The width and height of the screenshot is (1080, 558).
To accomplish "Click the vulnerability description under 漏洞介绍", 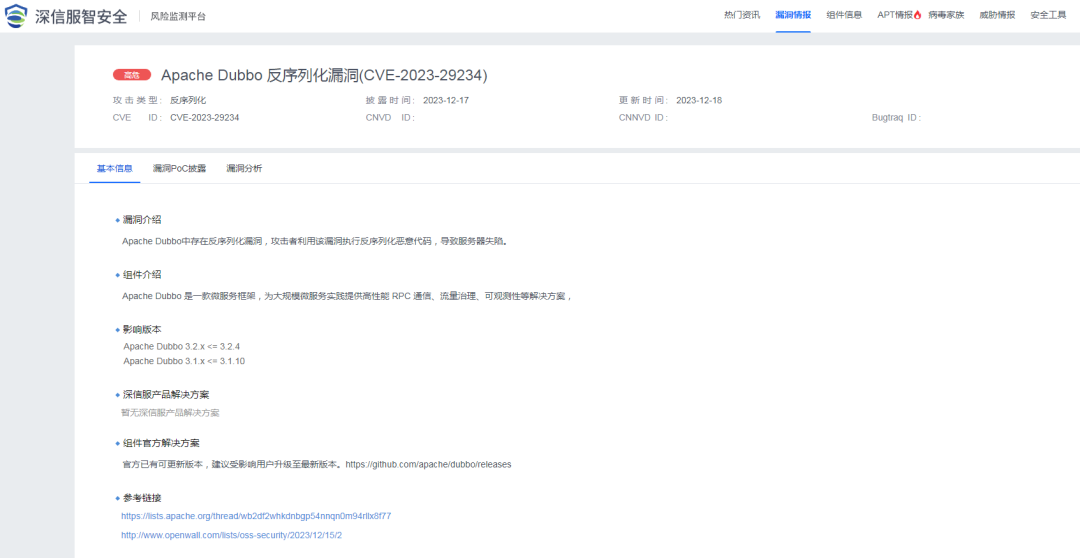I will tap(315, 241).
